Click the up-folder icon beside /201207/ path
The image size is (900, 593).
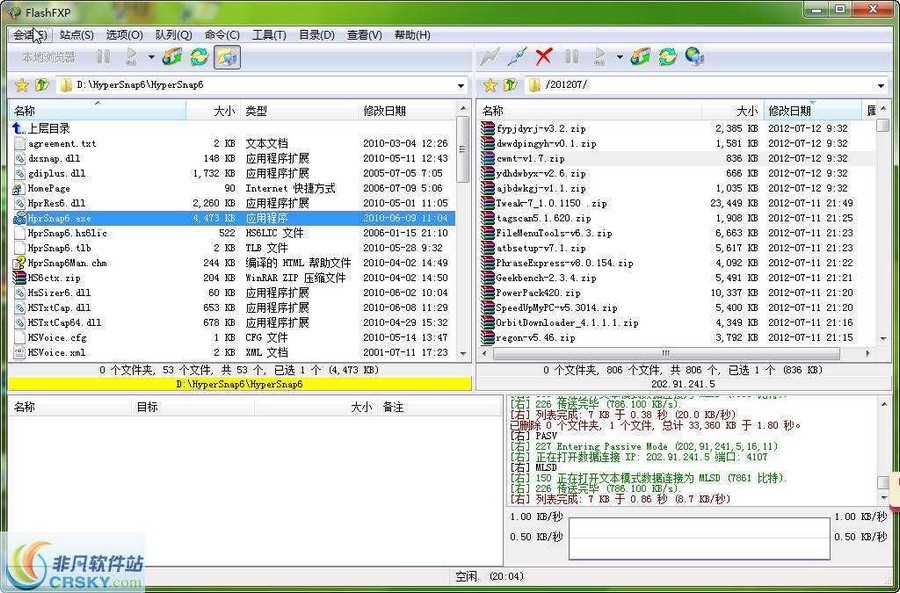click(510, 86)
